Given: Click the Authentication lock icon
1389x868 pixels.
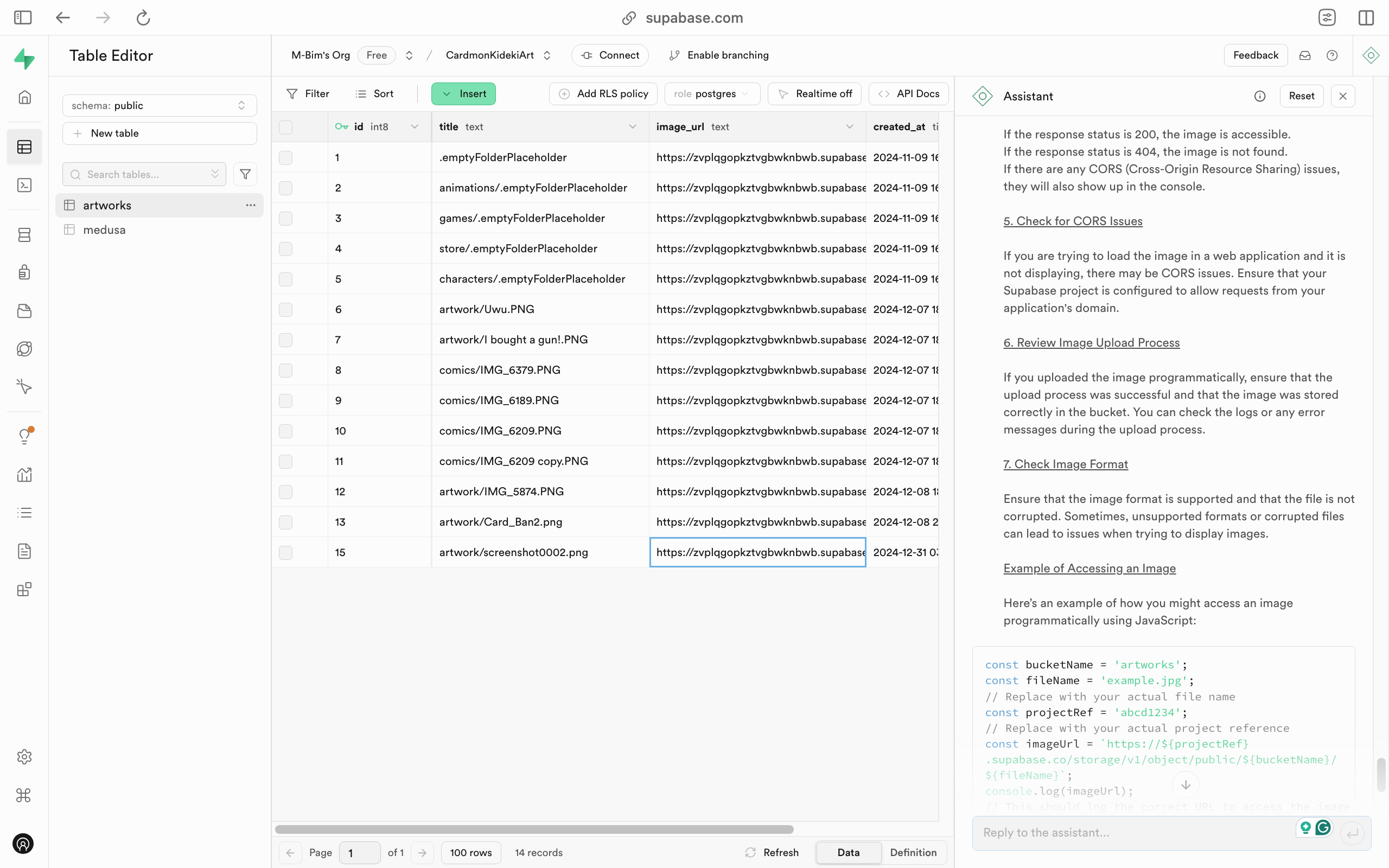Looking at the screenshot, I should (24, 272).
